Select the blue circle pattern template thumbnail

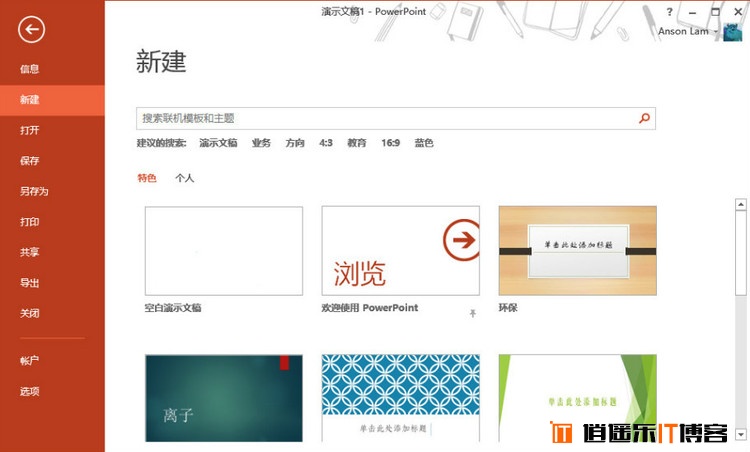(x=401, y=398)
